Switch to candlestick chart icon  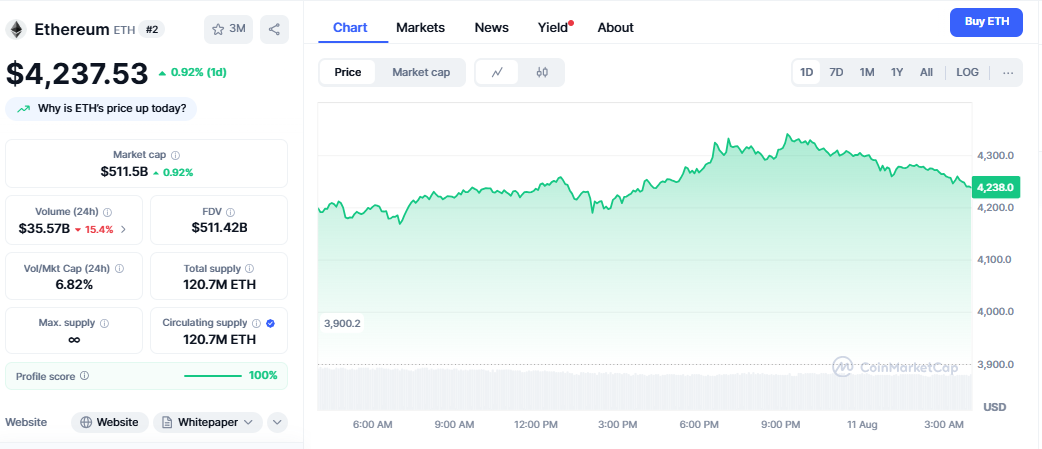pos(542,72)
